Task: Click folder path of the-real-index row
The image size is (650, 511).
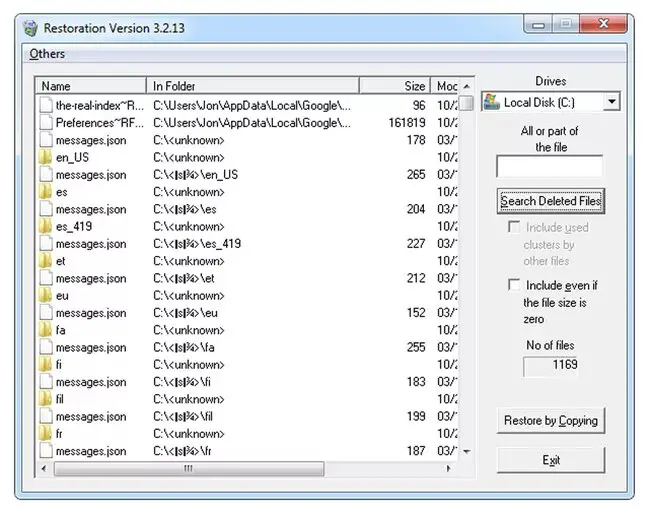Action: (252, 106)
